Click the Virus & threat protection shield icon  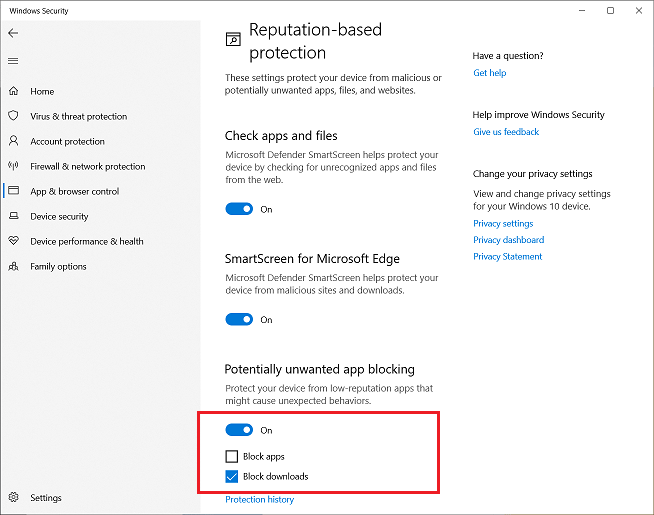13,116
